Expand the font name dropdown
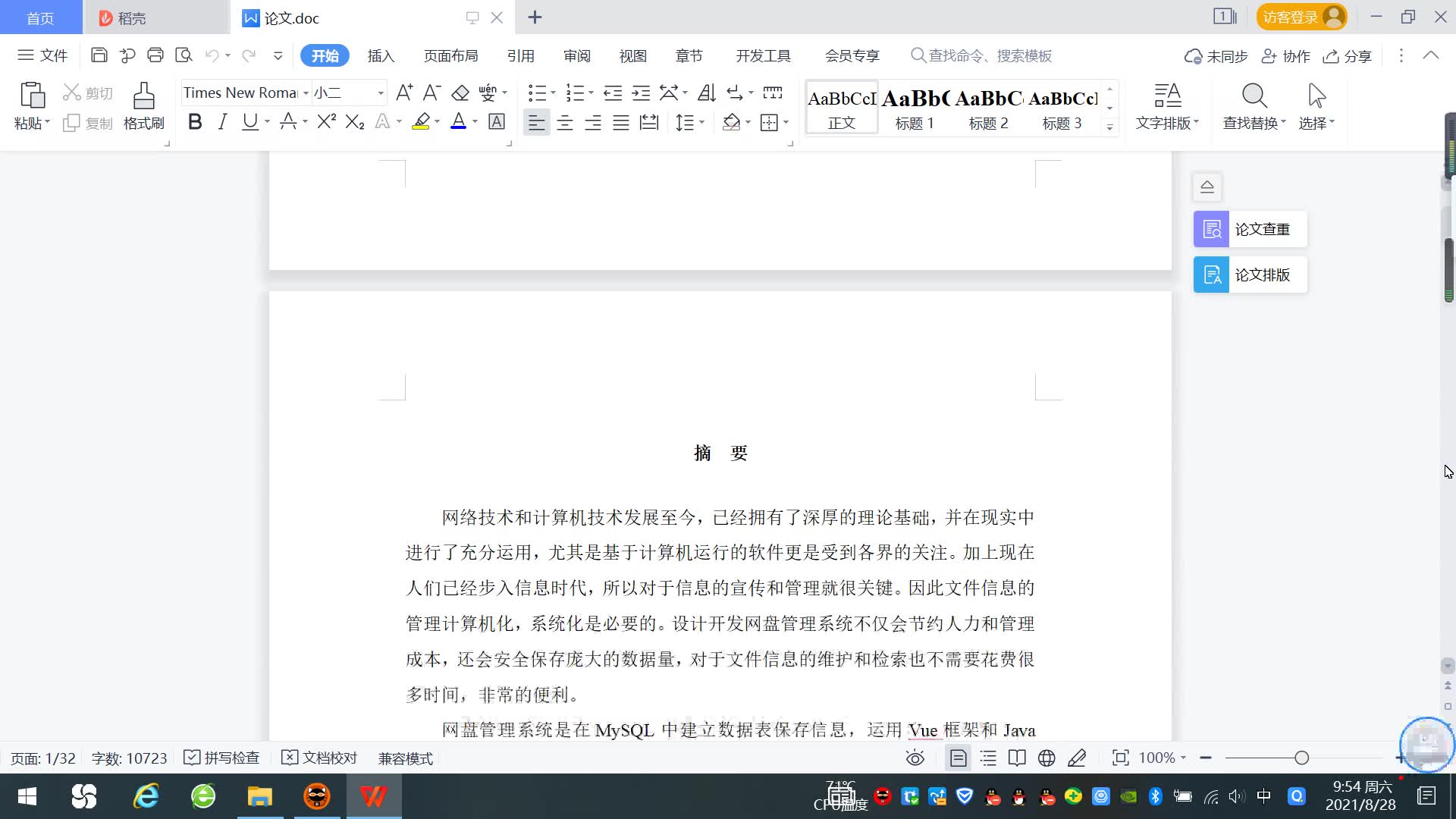This screenshot has width=1456, height=819. (306, 93)
